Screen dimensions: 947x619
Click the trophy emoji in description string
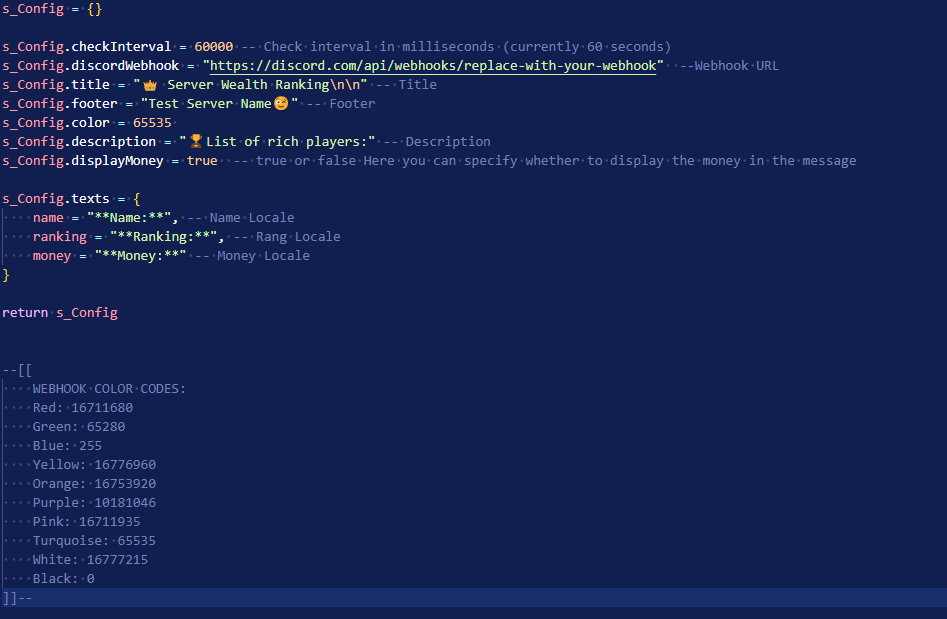click(x=196, y=141)
